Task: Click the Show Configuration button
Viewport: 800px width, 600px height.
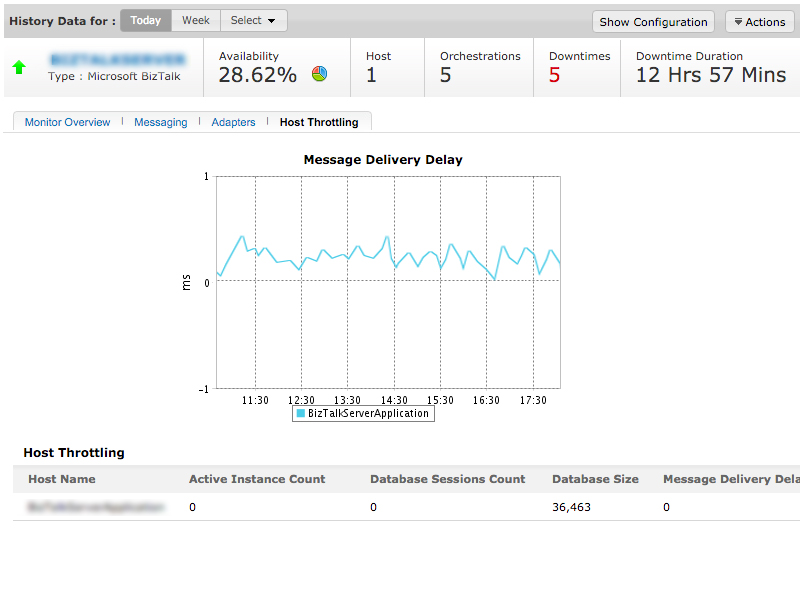Action: [653, 22]
